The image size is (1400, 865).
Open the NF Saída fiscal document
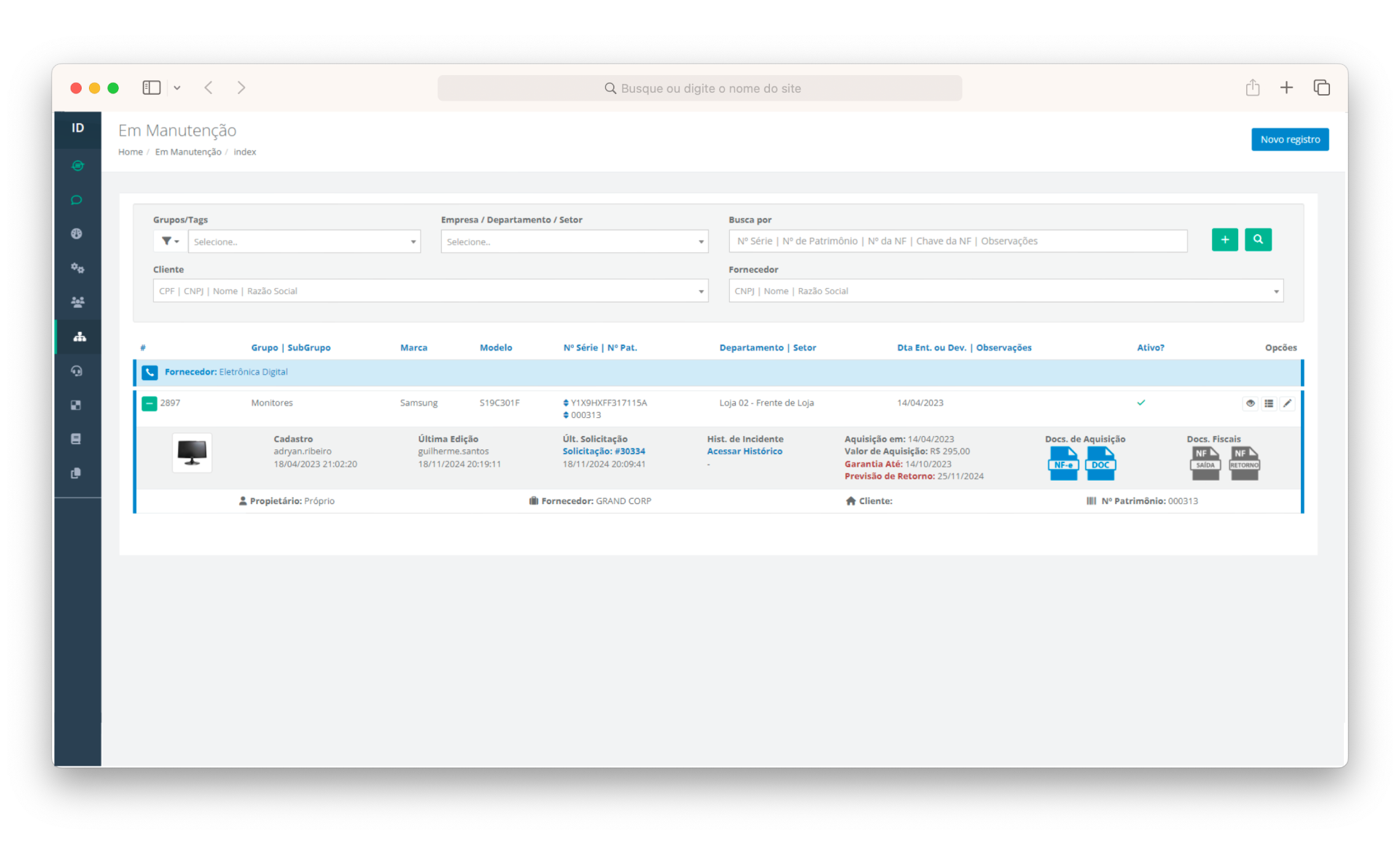1205,464
